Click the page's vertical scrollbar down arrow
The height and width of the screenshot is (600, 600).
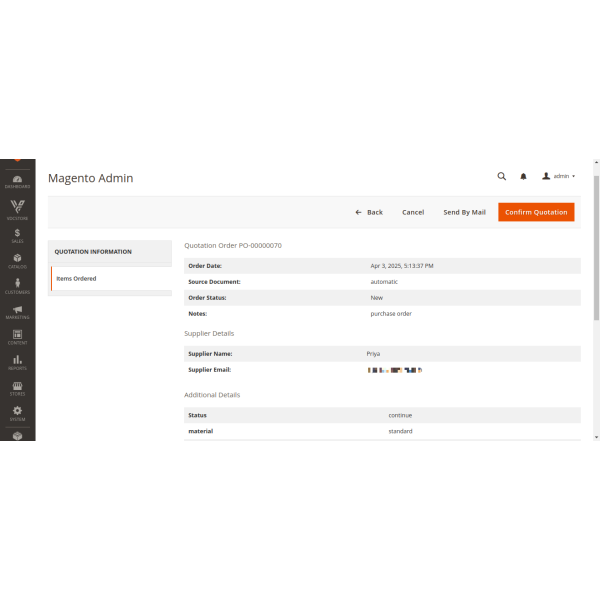click(x=597, y=437)
